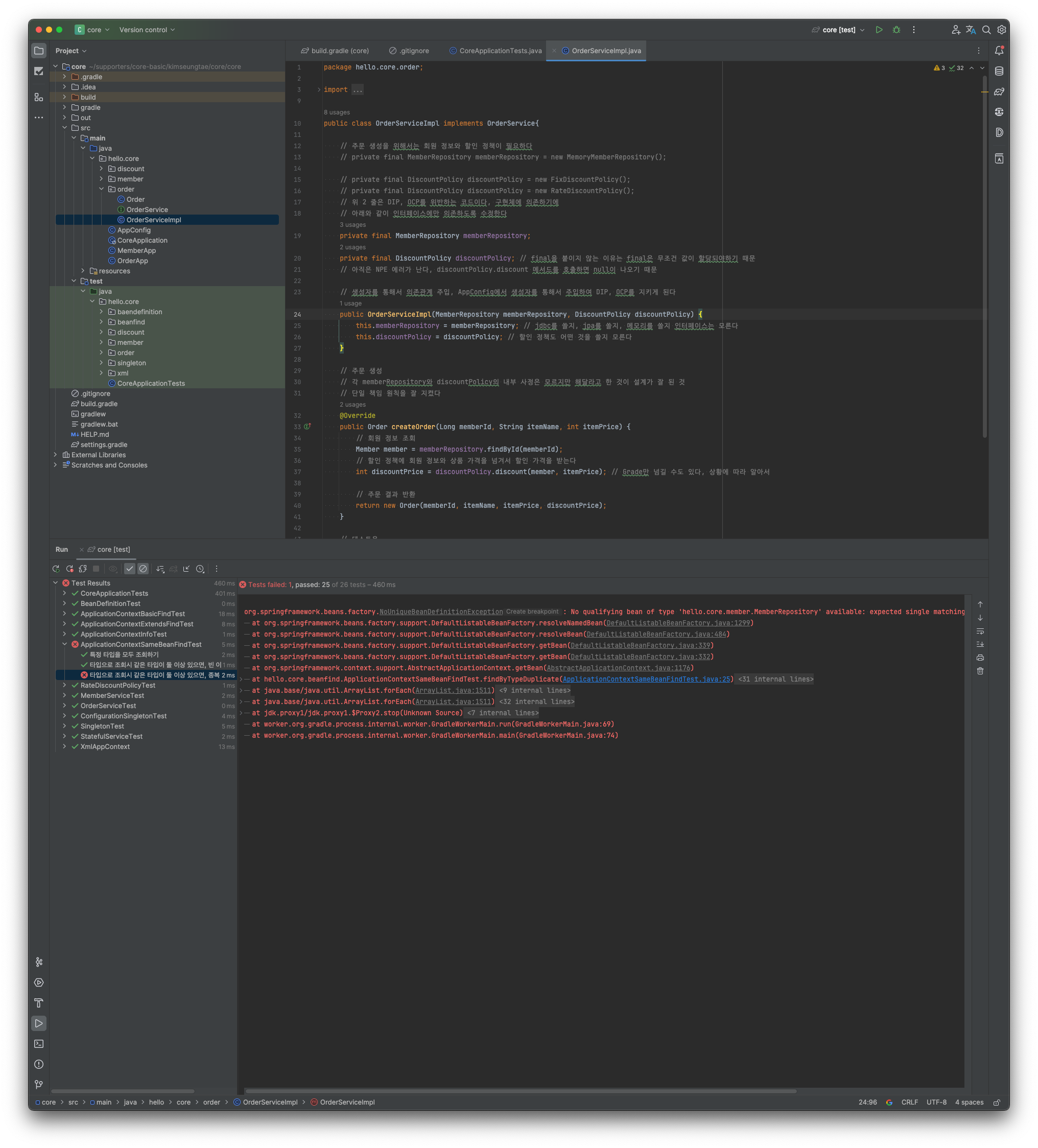Clear console output trash icon

pos(980,671)
